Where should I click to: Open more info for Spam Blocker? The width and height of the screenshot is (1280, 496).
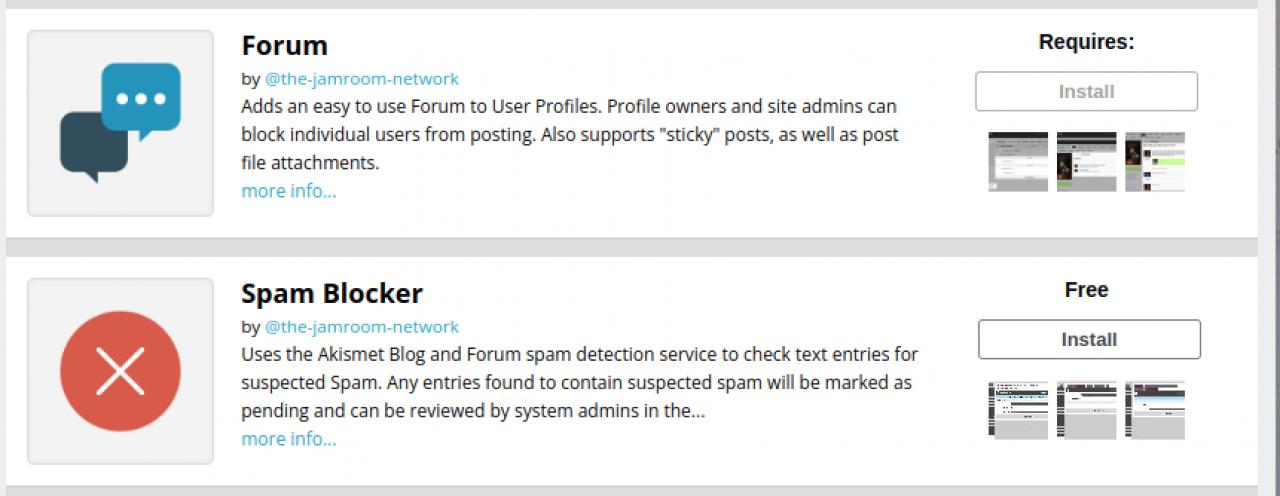point(288,439)
